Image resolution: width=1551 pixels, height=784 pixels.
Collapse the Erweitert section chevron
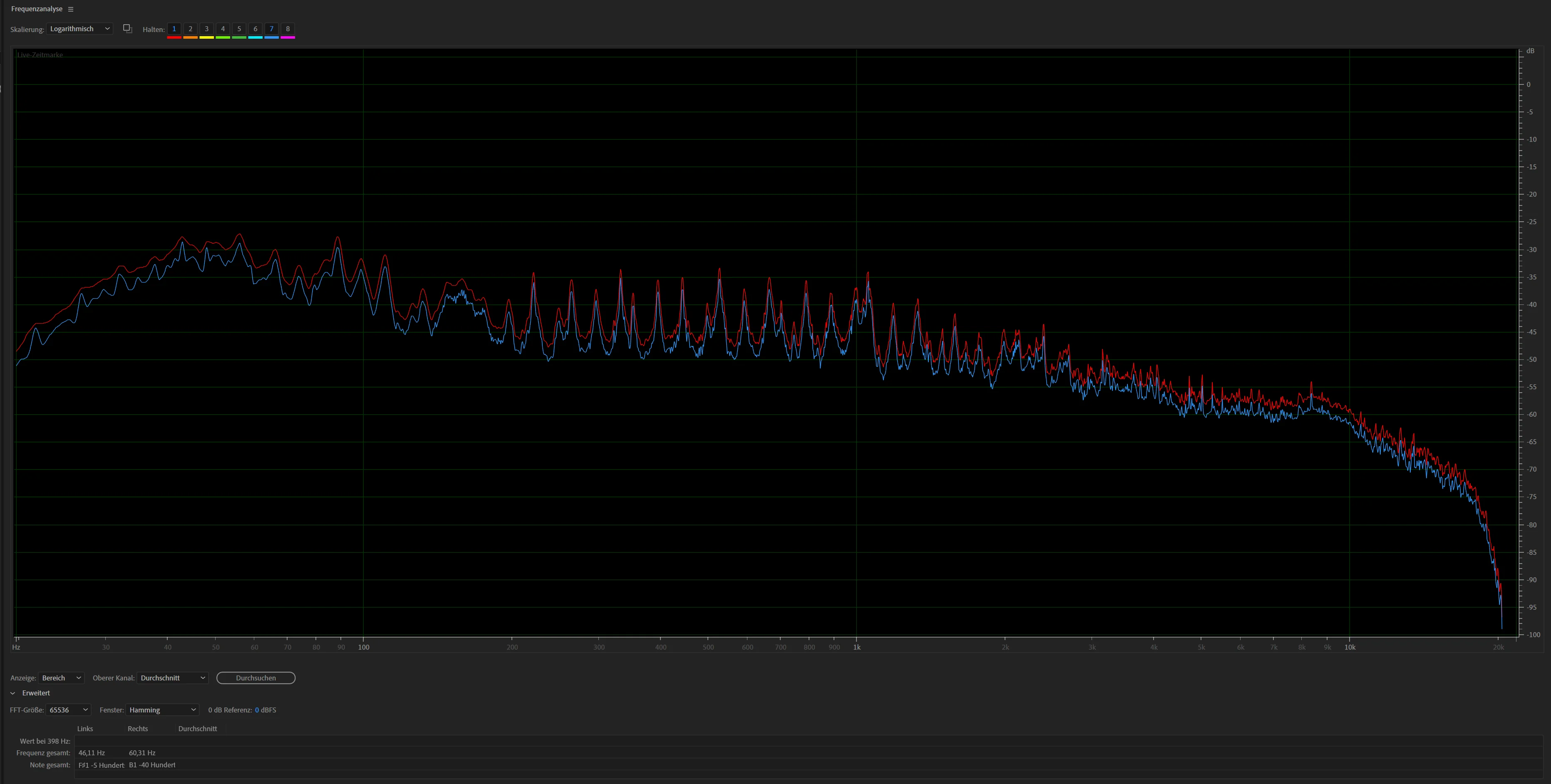(x=12, y=693)
